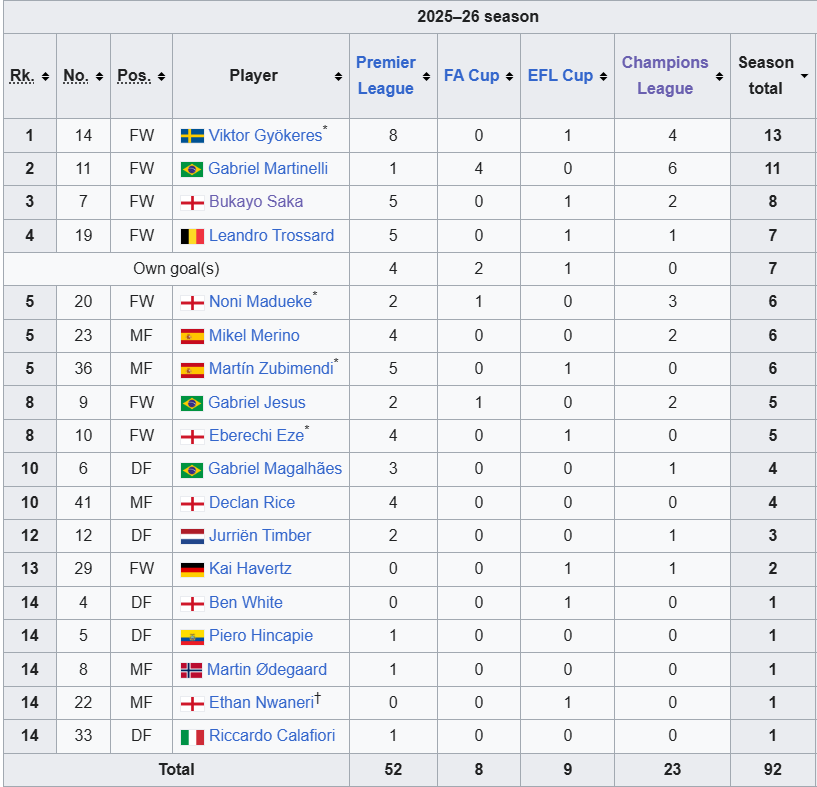Open the FA Cup header link
The height and width of the screenshot is (787, 817).
pyautogui.click(x=471, y=76)
